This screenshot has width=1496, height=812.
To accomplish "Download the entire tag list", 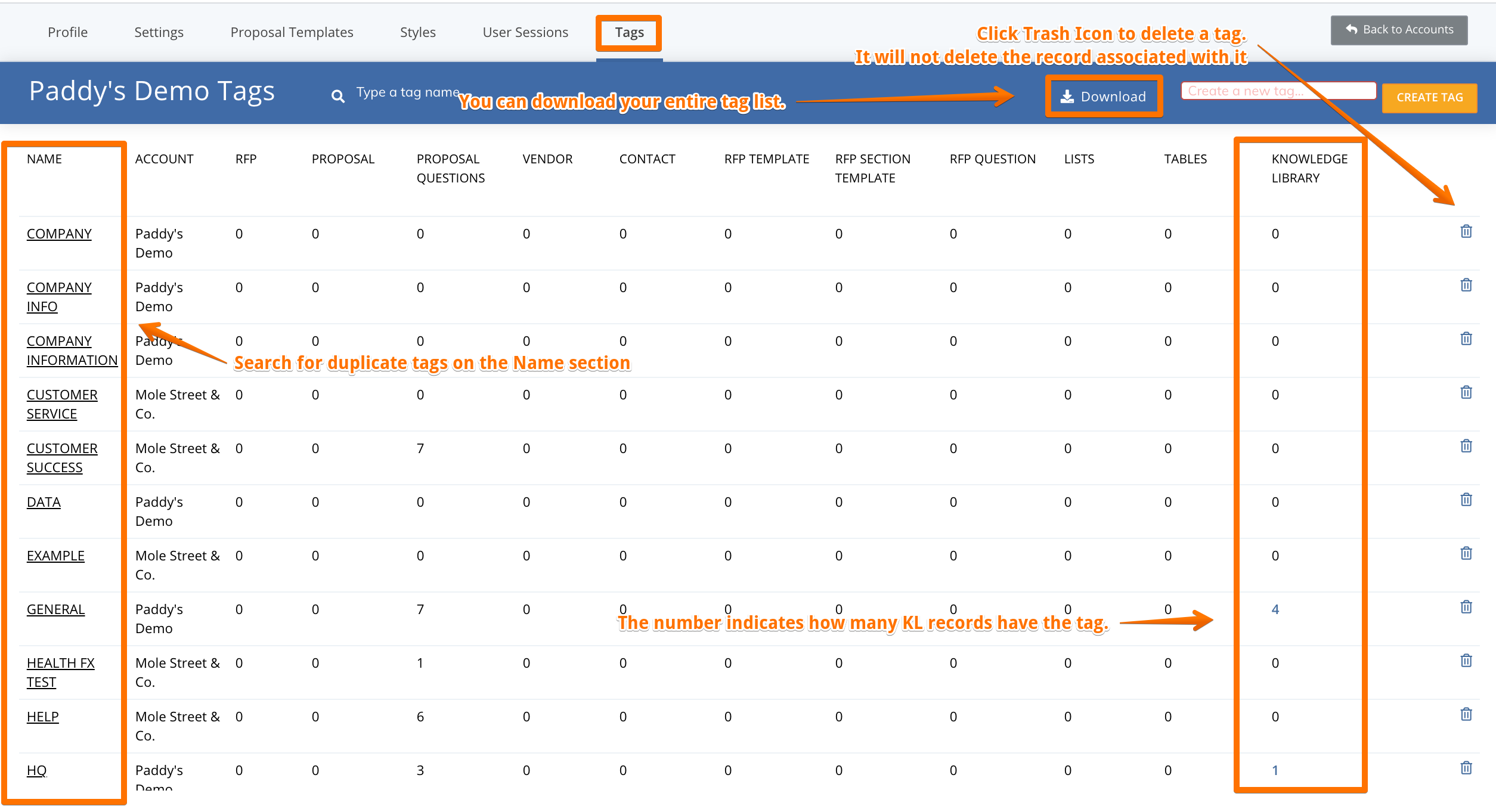I will click(1104, 97).
